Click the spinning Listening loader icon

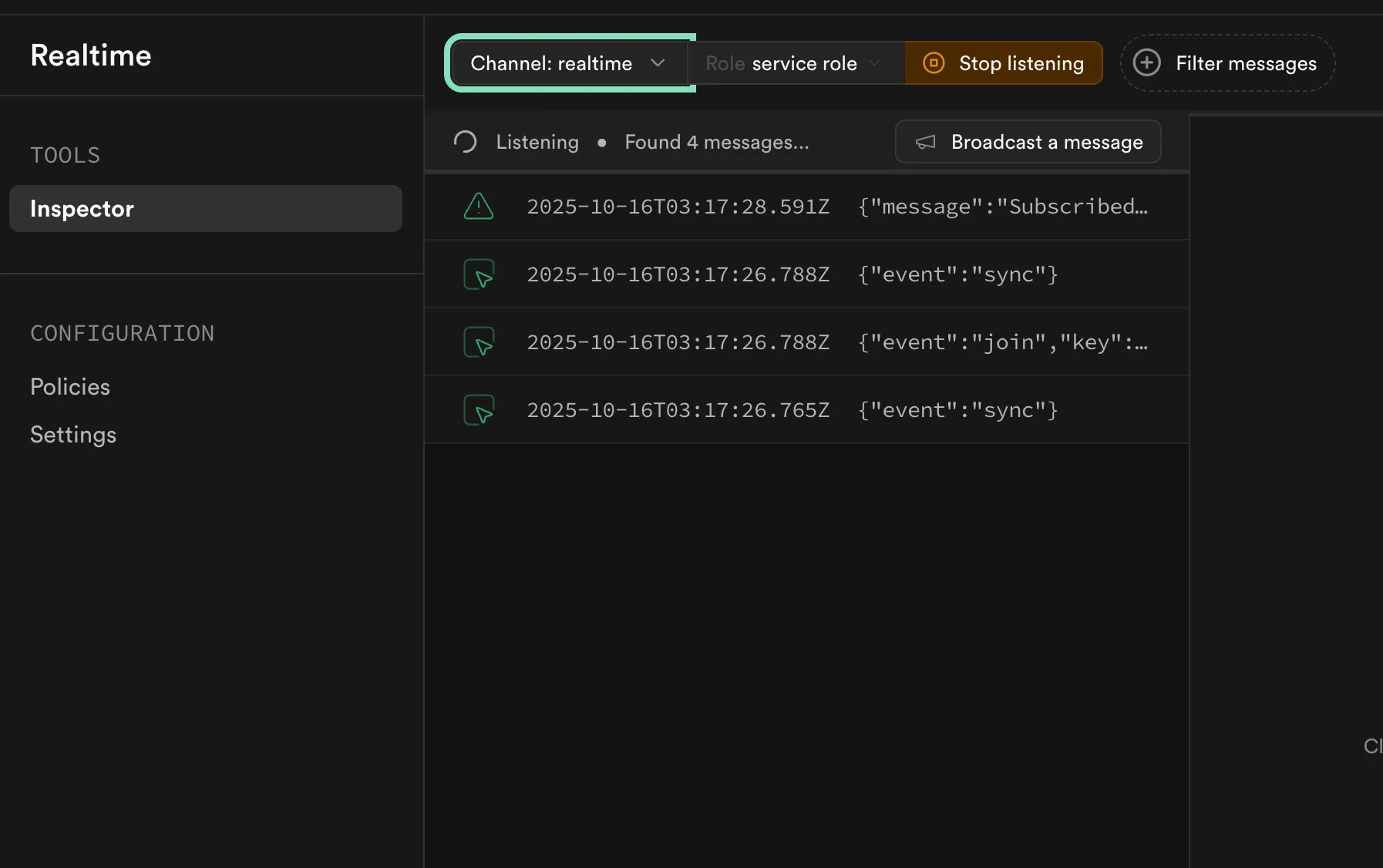(466, 142)
